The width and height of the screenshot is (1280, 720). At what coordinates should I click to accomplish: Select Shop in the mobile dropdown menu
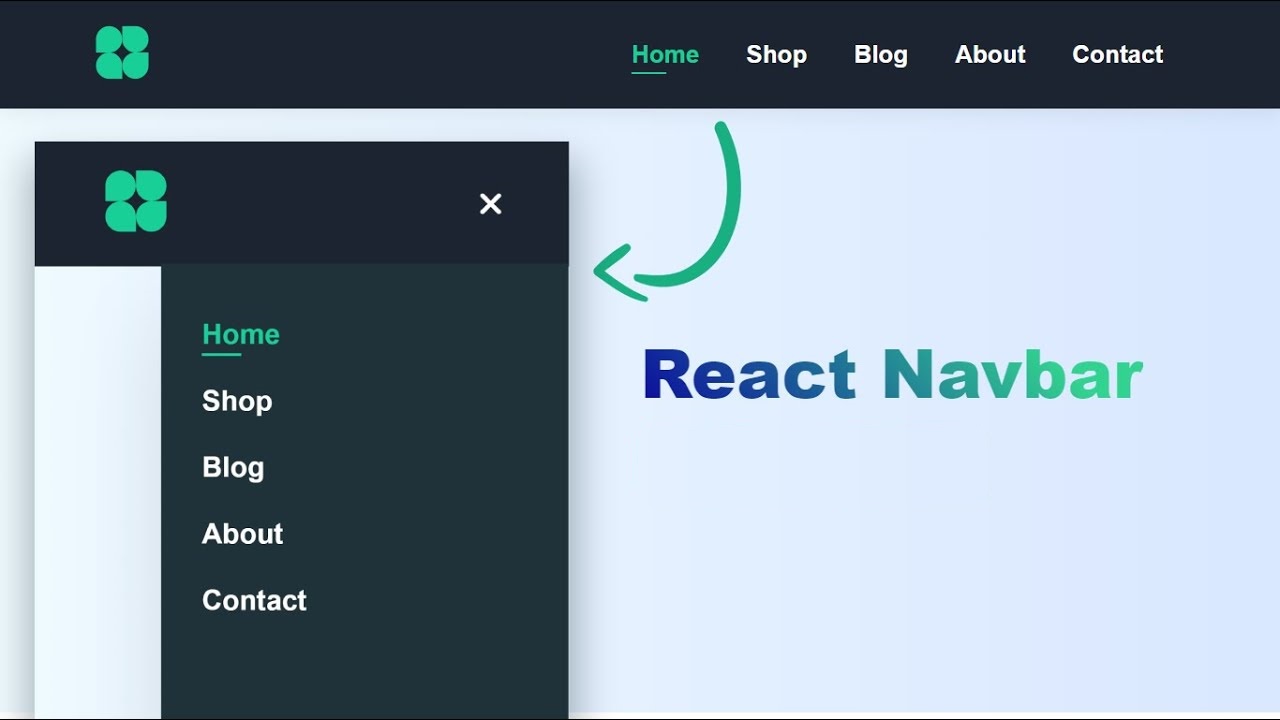click(237, 401)
